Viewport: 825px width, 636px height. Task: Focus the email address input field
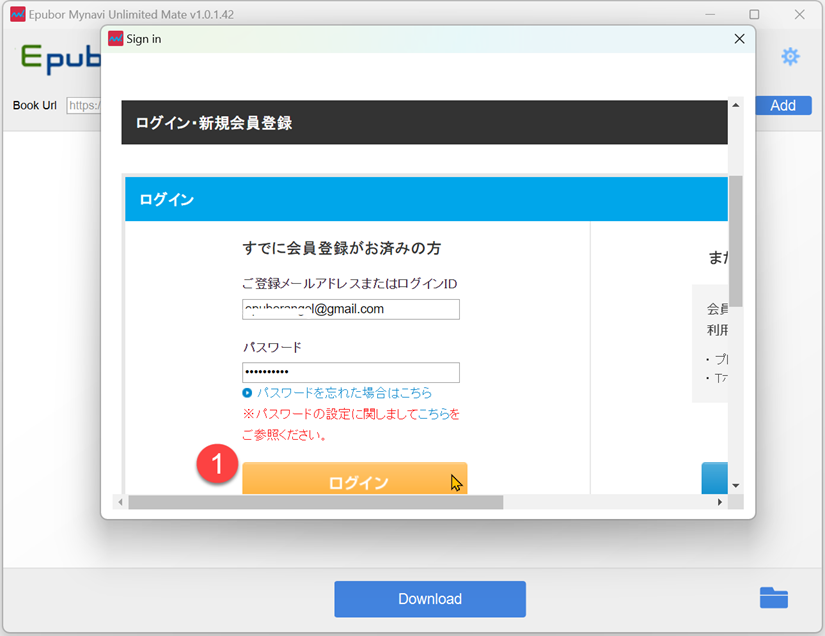pyautogui.click(x=351, y=309)
